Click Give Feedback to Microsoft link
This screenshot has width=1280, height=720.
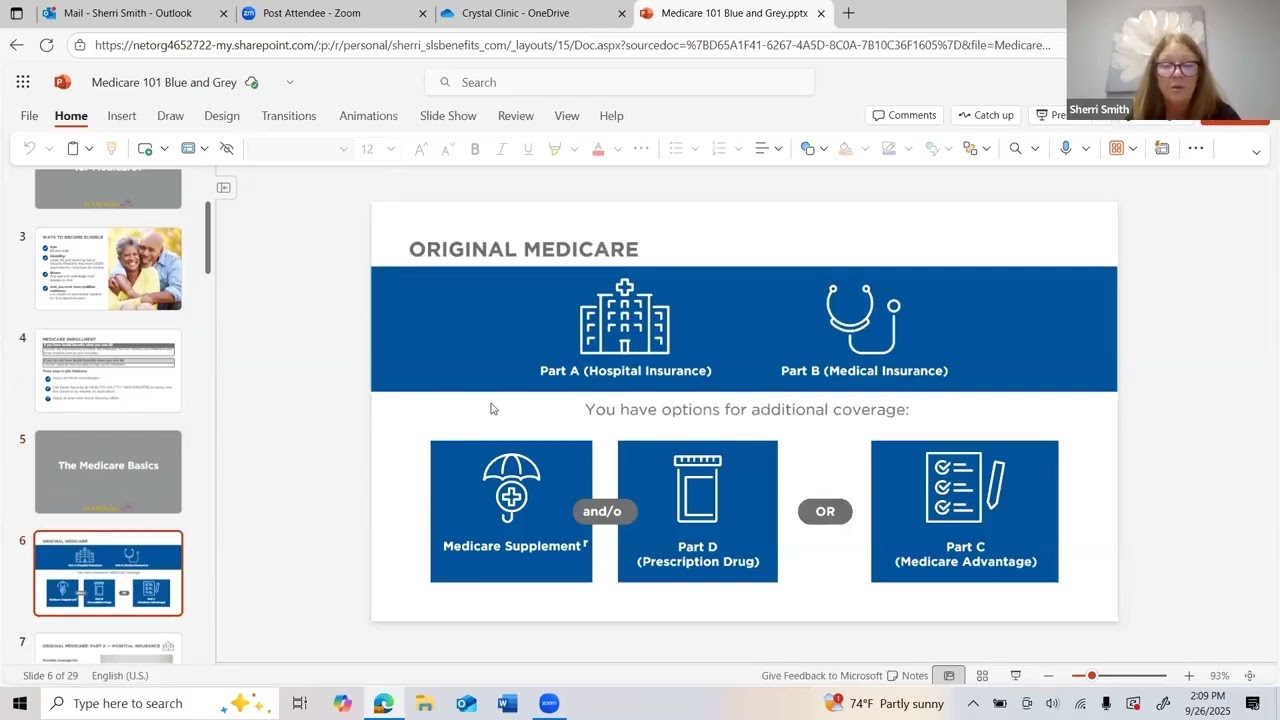822,676
